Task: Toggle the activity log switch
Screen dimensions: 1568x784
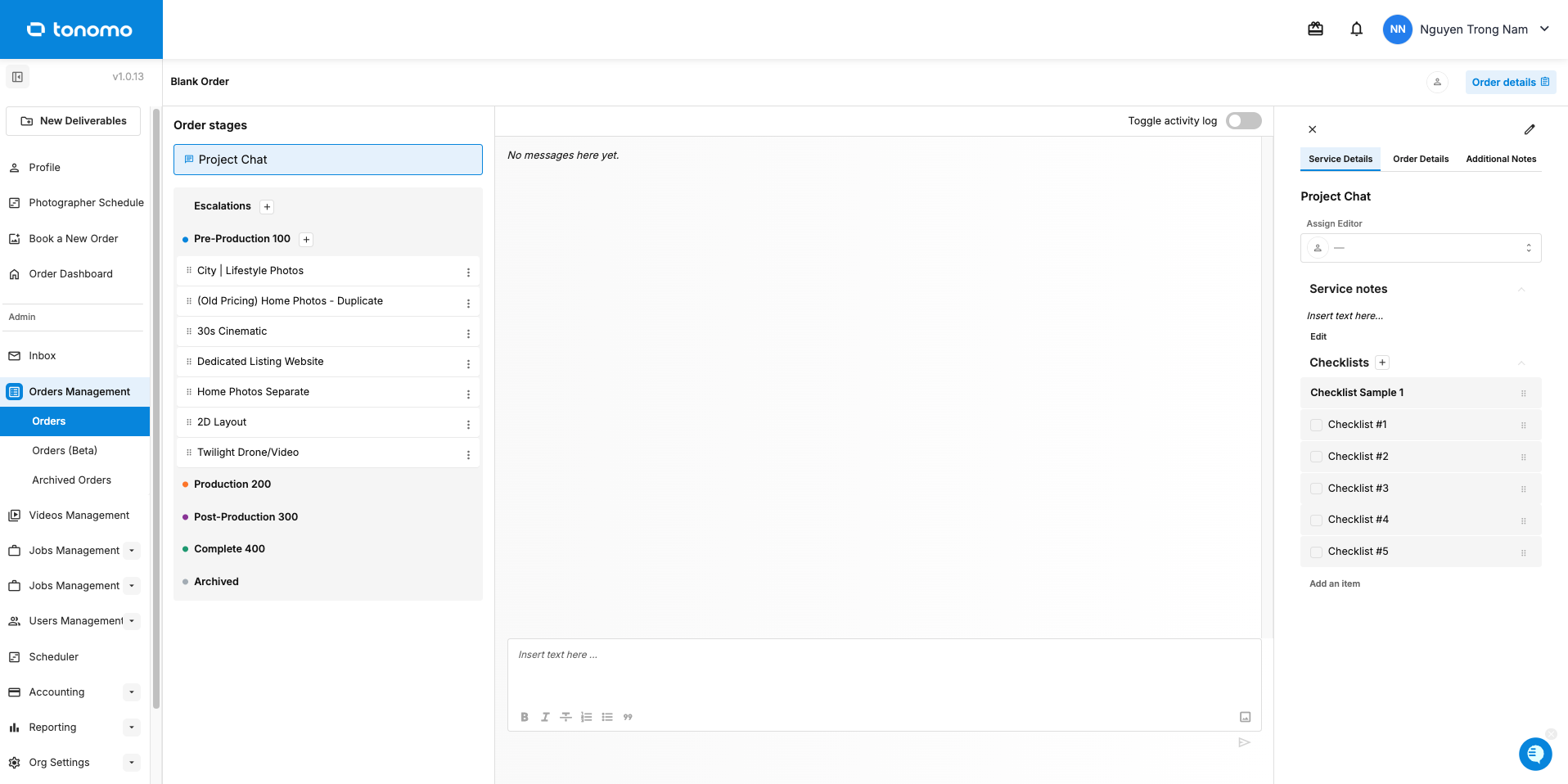Action: tap(1243, 121)
